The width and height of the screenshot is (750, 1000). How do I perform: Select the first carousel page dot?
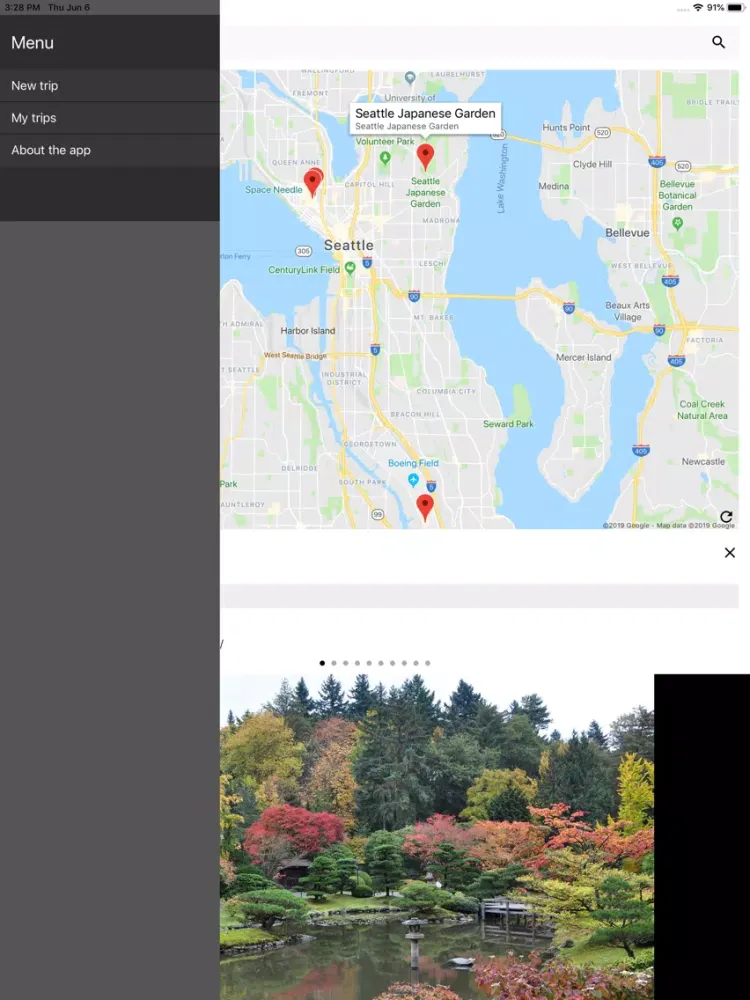click(322, 663)
